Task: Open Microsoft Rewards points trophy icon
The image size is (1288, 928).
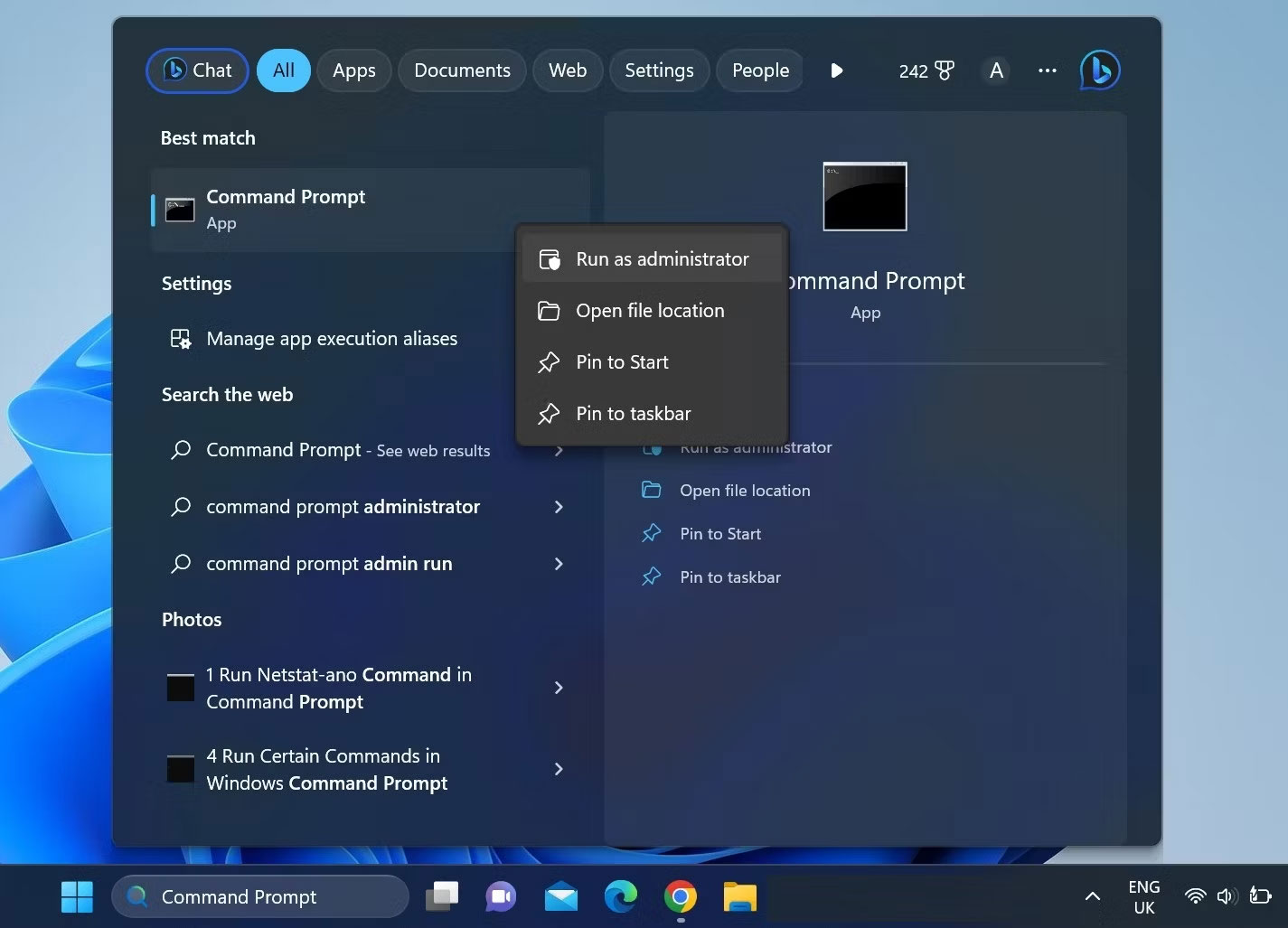Action: 945,70
